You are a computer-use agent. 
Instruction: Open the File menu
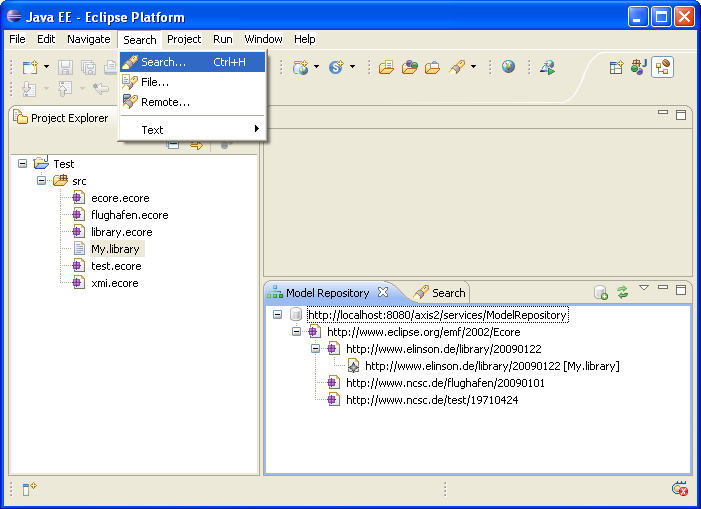(17, 39)
